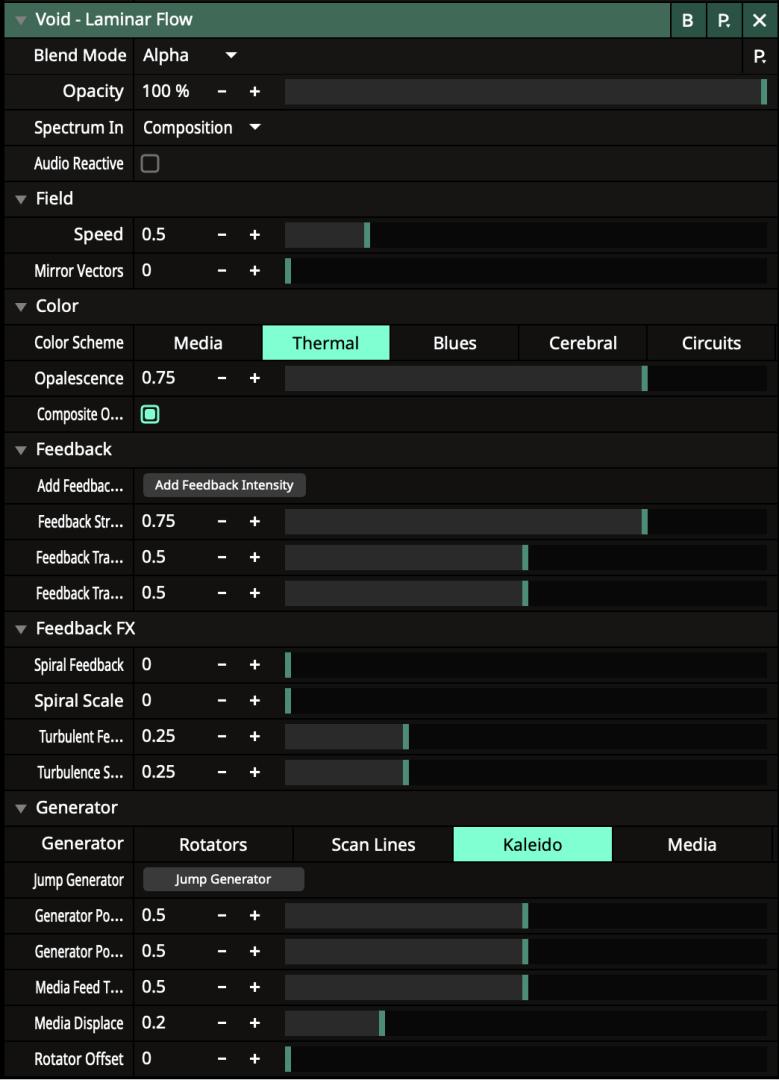Select the Media color scheme

[198, 343]
